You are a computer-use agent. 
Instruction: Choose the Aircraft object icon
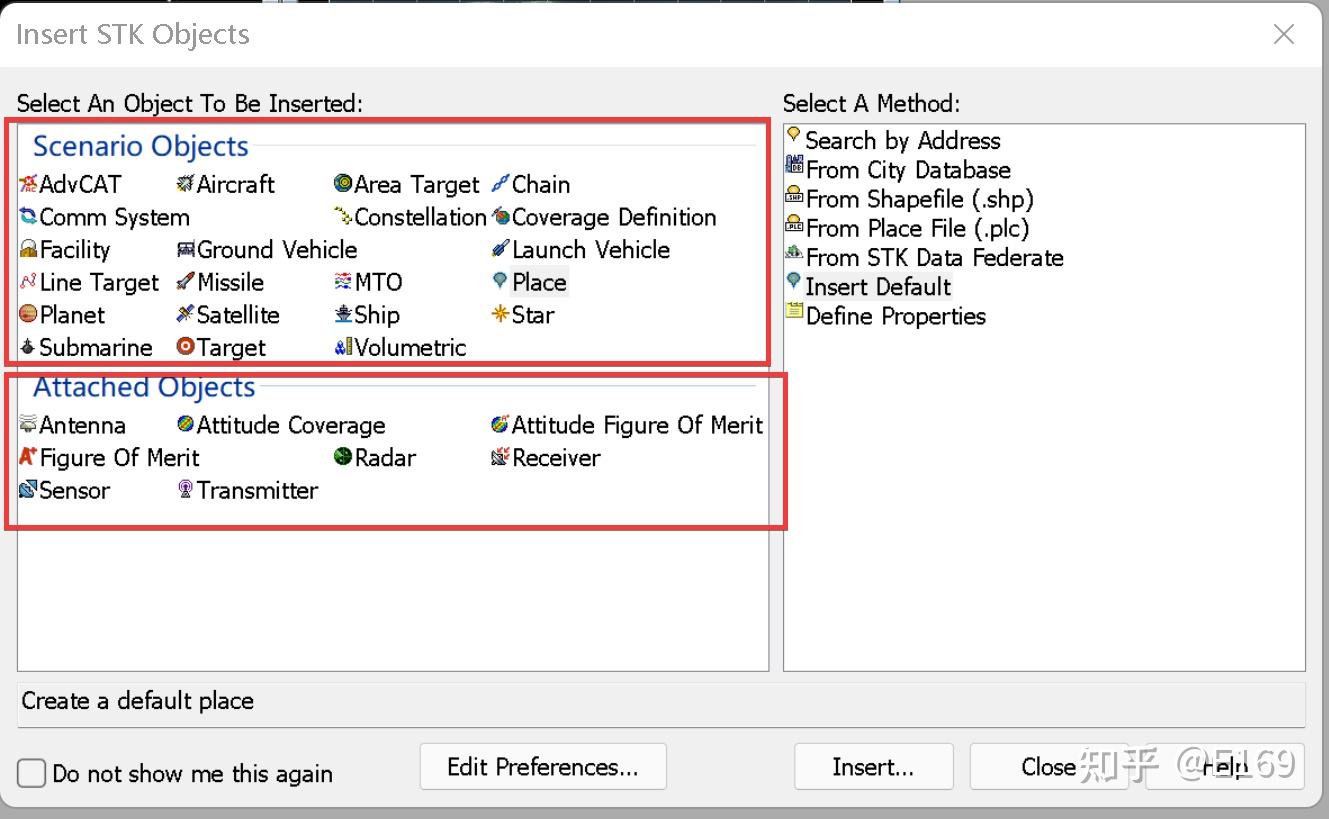pyautogui.click(x=185, y=184)
